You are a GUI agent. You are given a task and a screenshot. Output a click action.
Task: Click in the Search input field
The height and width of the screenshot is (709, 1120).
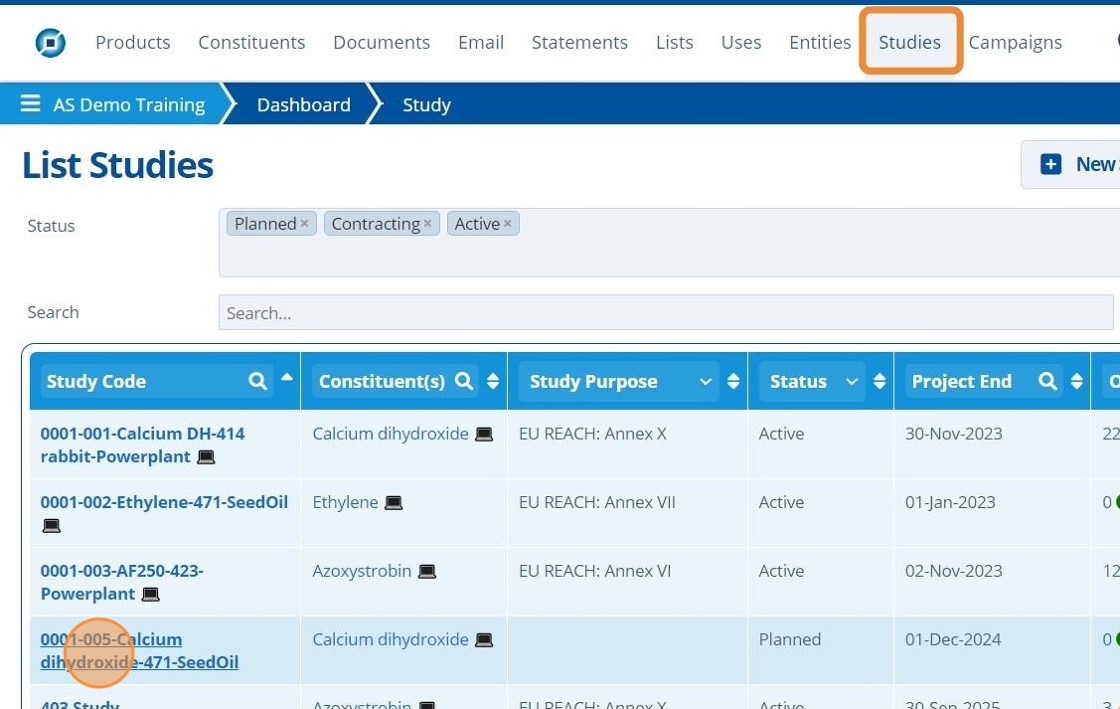(x=666, y=312)
